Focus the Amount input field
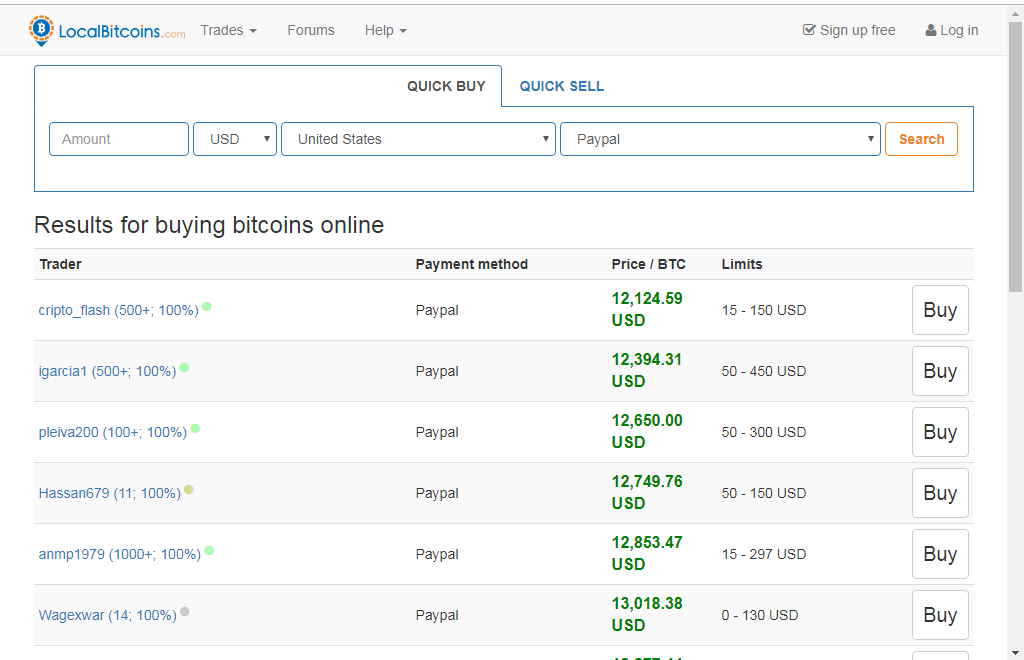The height and width of the screenshot is (660, 1024). (119, 139)
